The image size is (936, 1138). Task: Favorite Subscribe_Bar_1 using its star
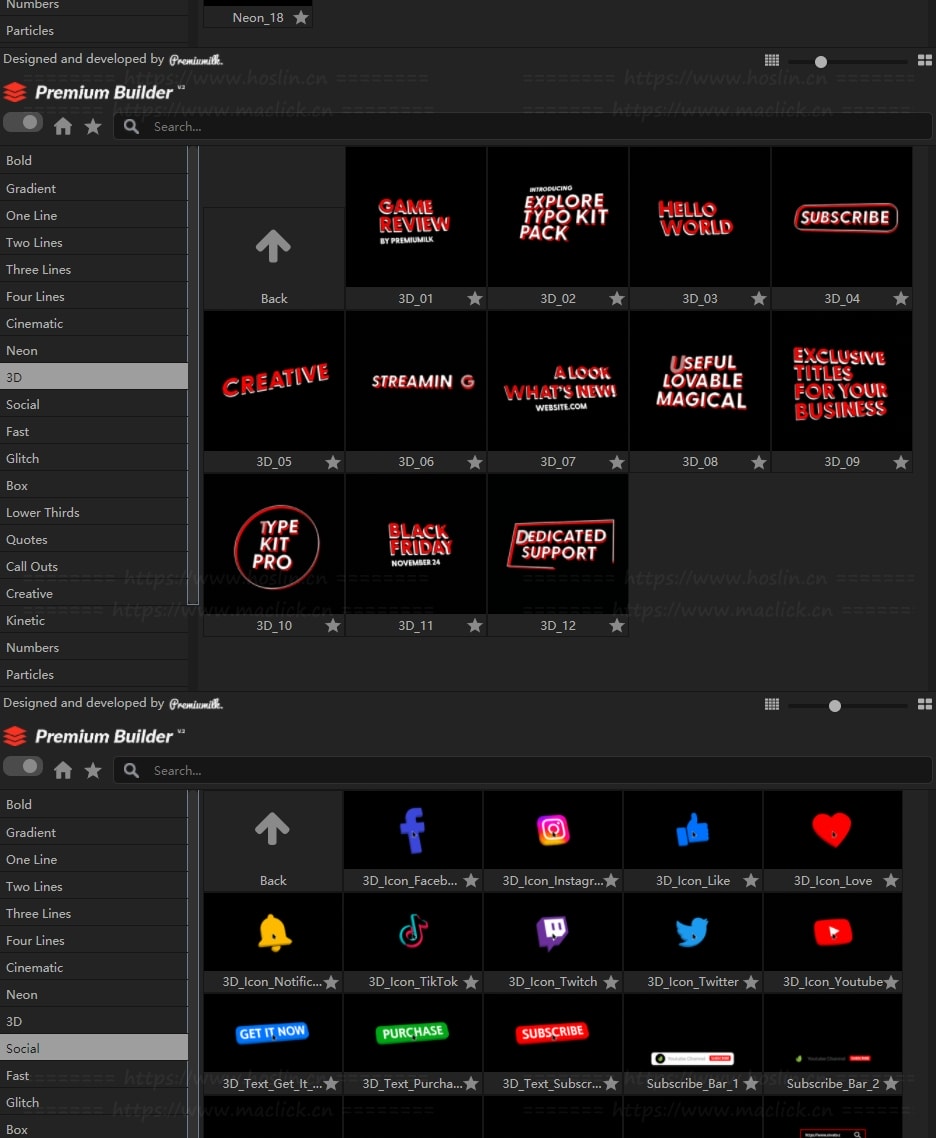(751, 1084)
